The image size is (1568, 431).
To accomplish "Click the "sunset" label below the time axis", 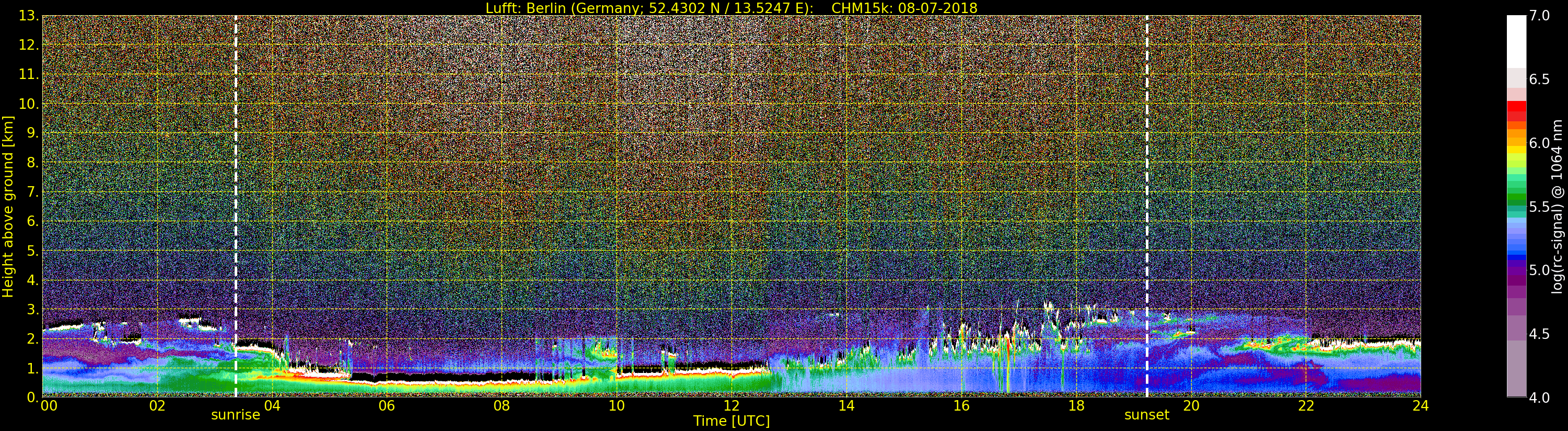I will [1147, 415].
